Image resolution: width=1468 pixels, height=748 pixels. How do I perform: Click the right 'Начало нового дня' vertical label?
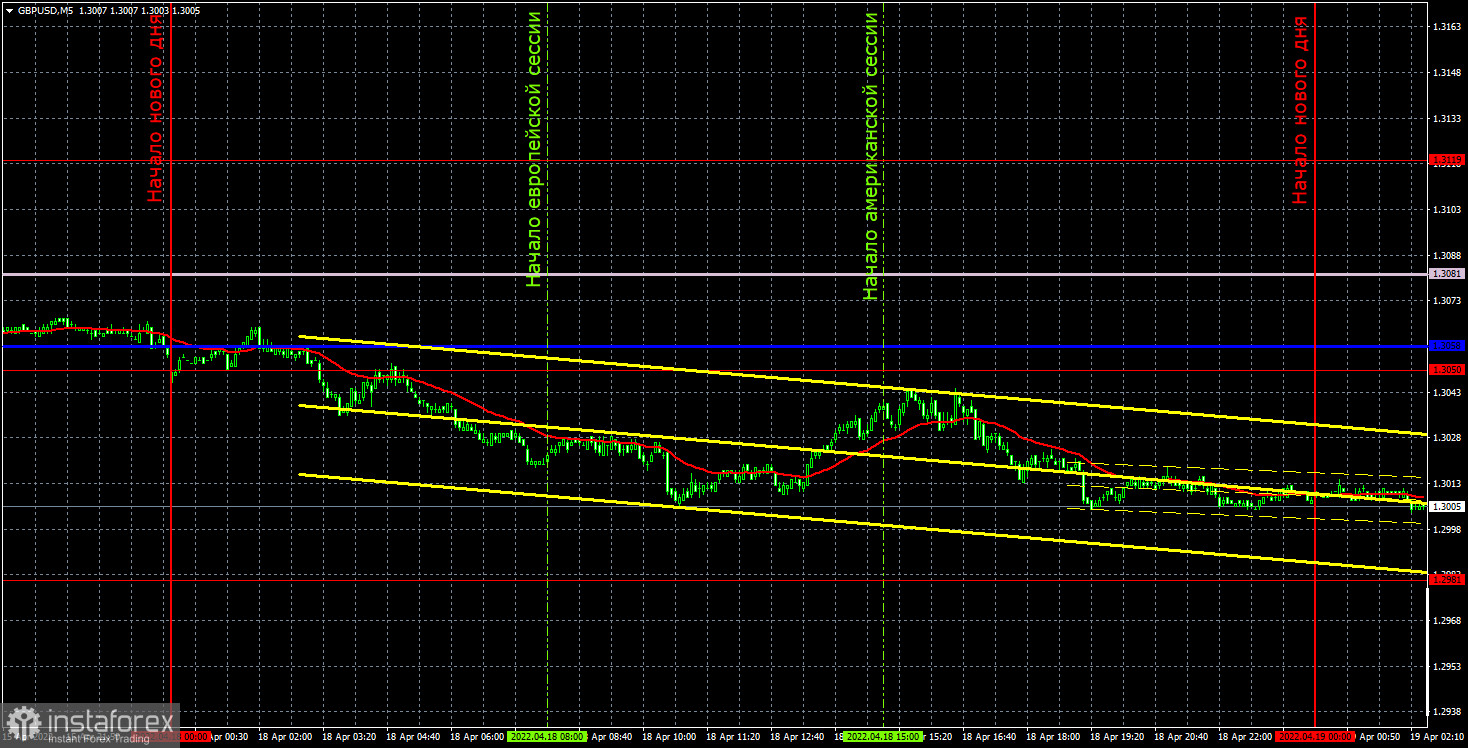point(1300,109)
